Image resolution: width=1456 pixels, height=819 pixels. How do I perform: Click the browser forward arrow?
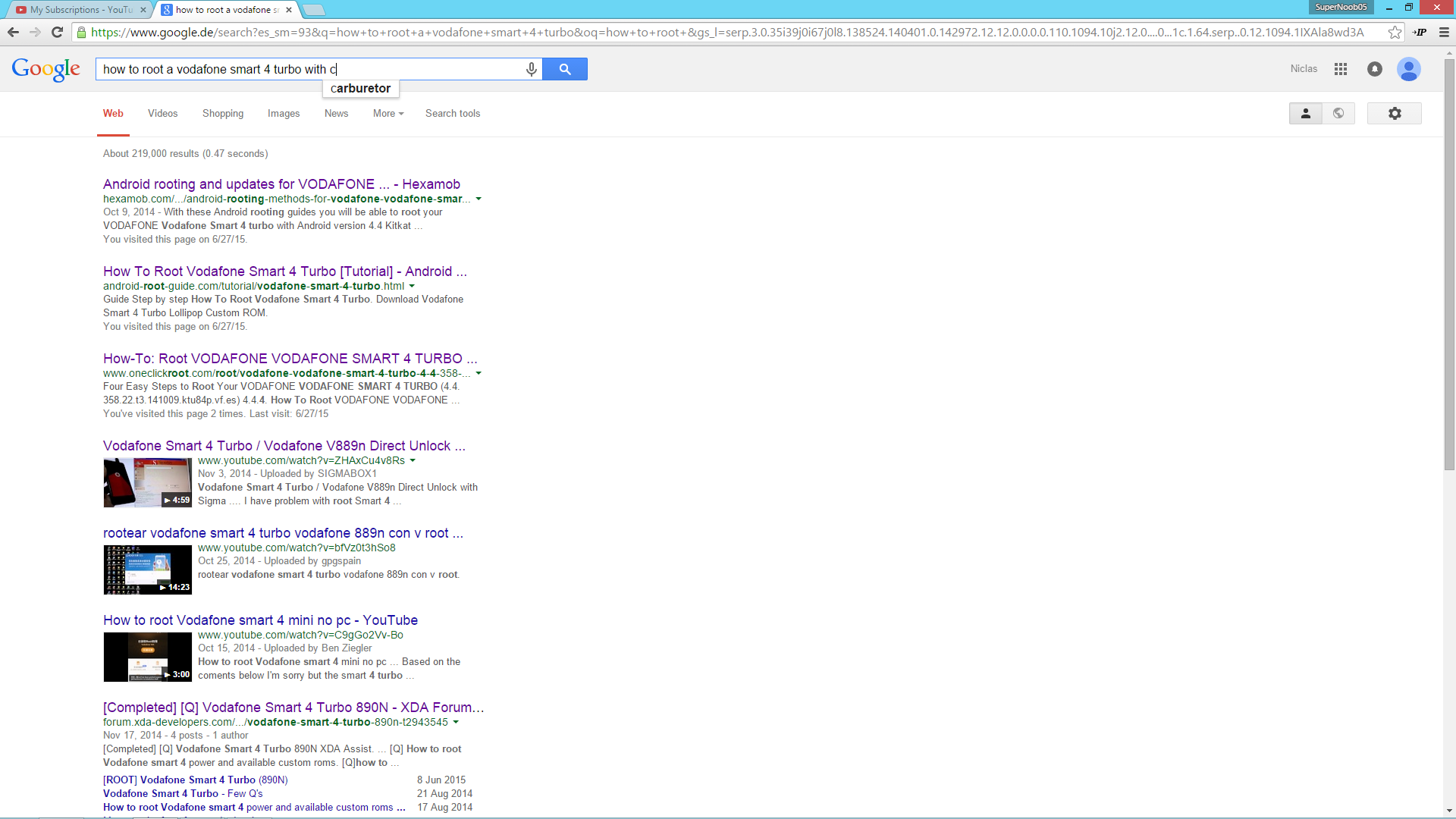click(35, 32)
